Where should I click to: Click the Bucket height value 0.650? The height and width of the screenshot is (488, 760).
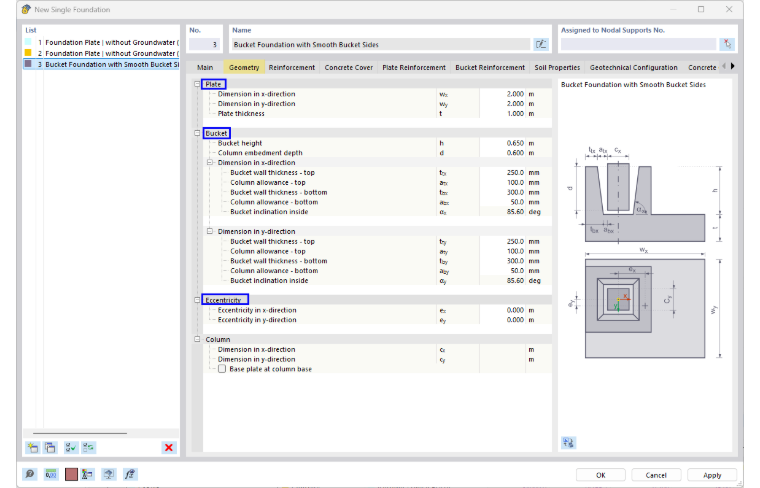pyautogui.click(x=502, y=143)
